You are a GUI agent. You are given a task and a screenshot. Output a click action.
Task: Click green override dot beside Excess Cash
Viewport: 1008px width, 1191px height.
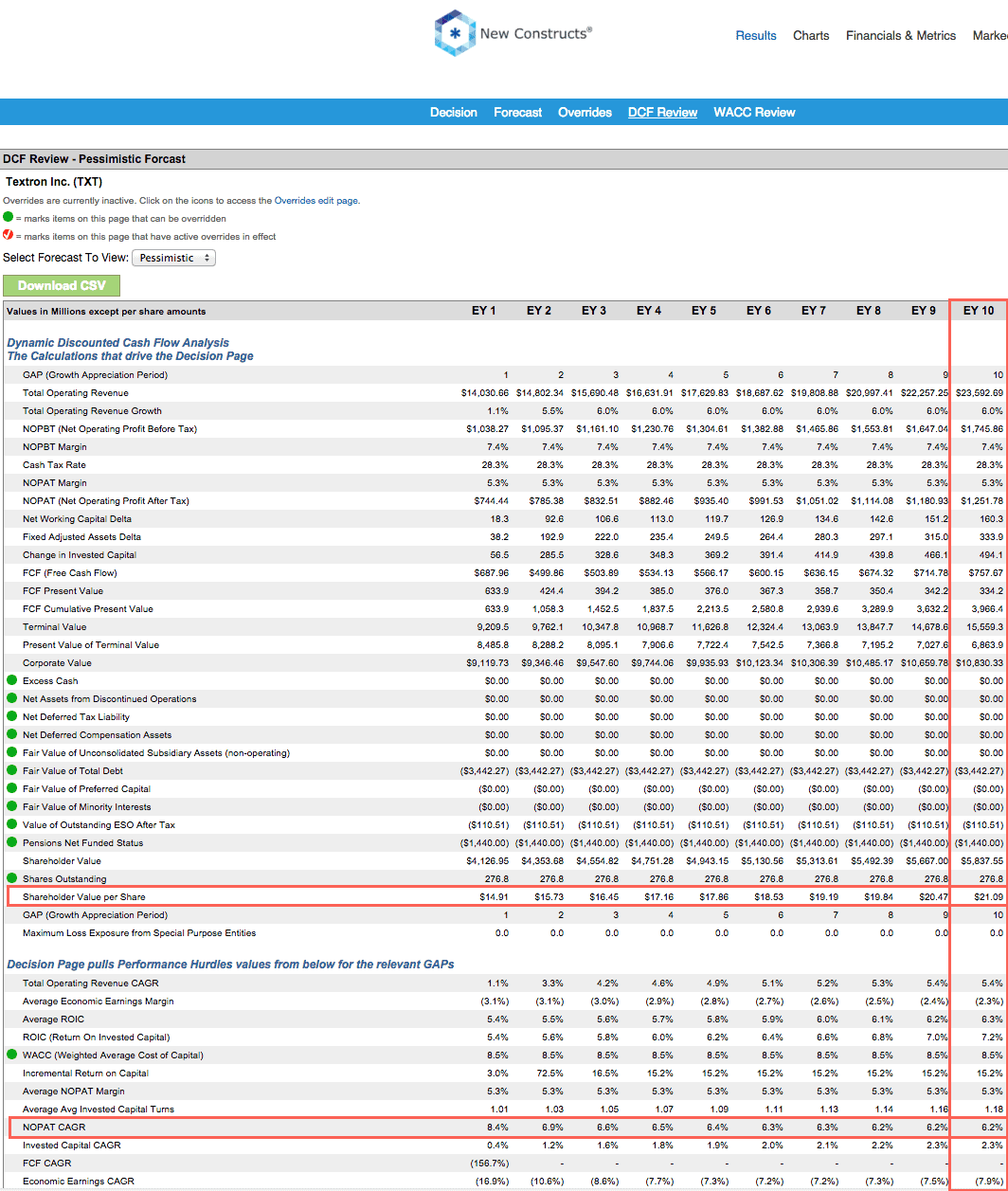coord(11,680)
